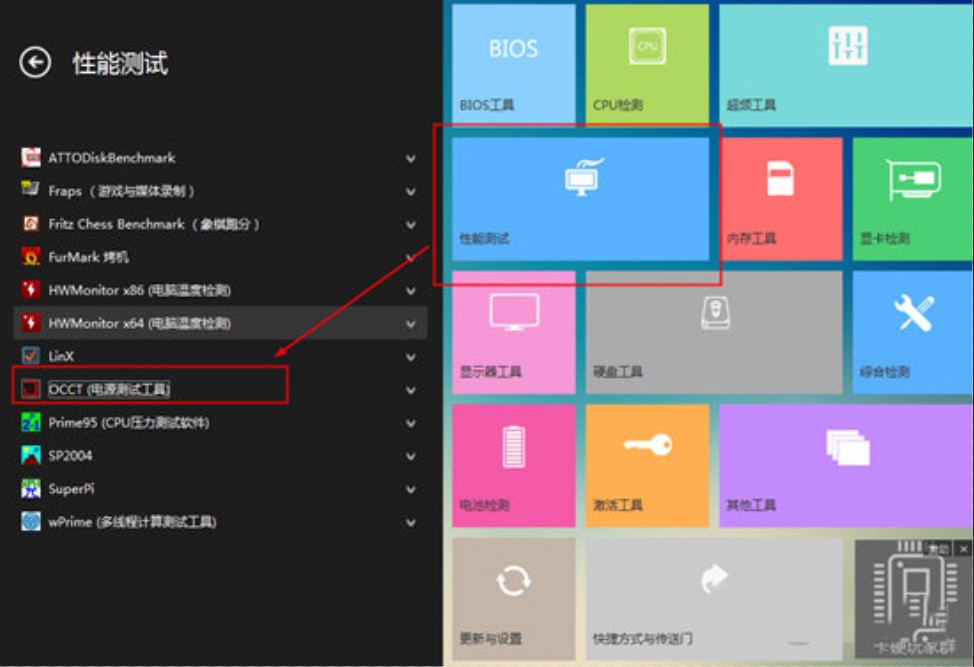Open the 显示器工具 monitor tools tile
Image resolution: width=974 pixels, height=667 pixels.
click(514, 332)
